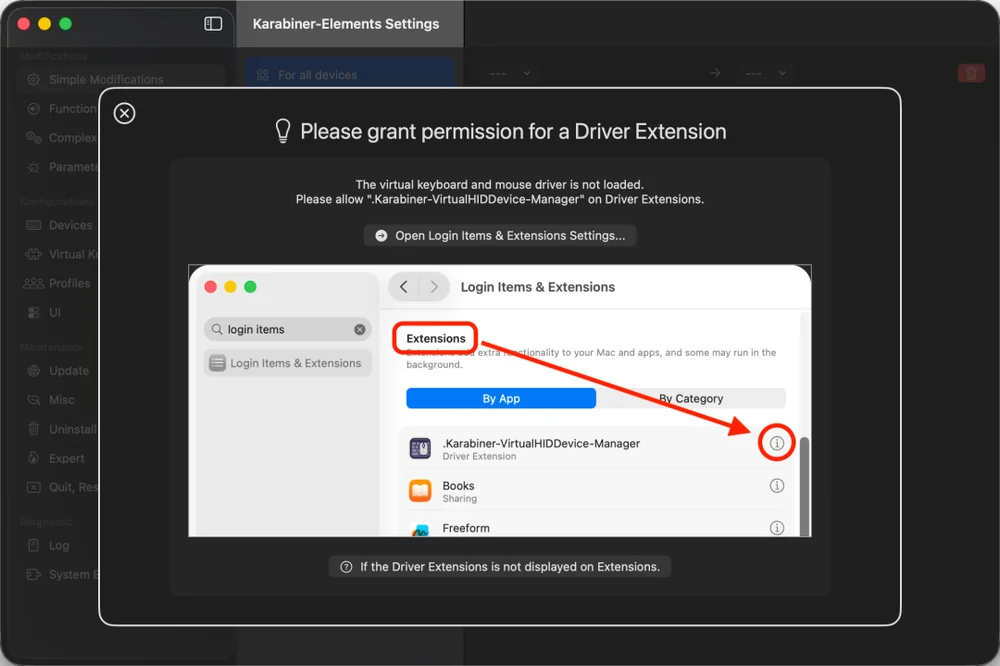The width and height of the screenshot is (1000, 666).
Task: Click info icon for Books extension
Action: point(776,485)
